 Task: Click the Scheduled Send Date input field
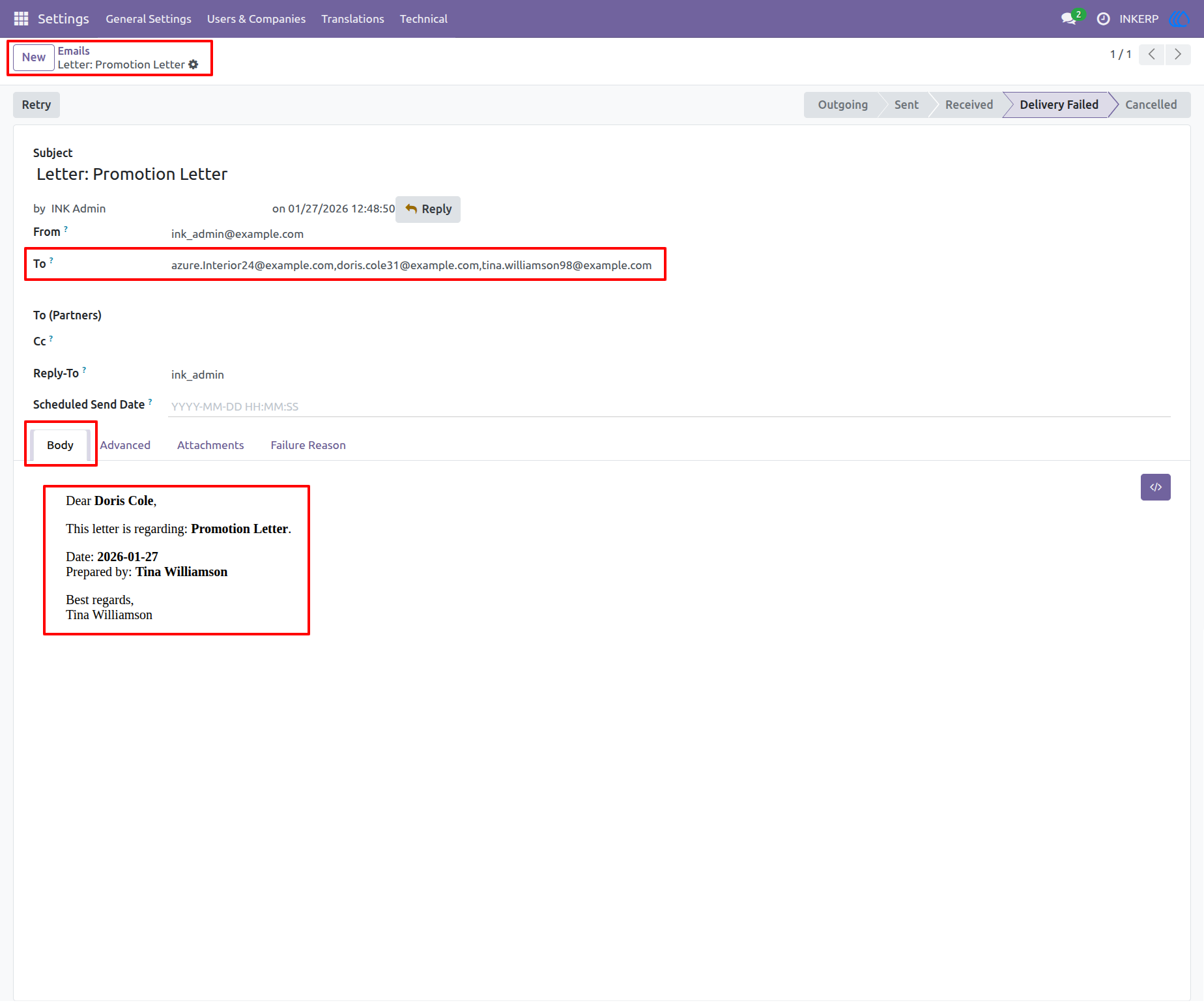tap(669, 407)
